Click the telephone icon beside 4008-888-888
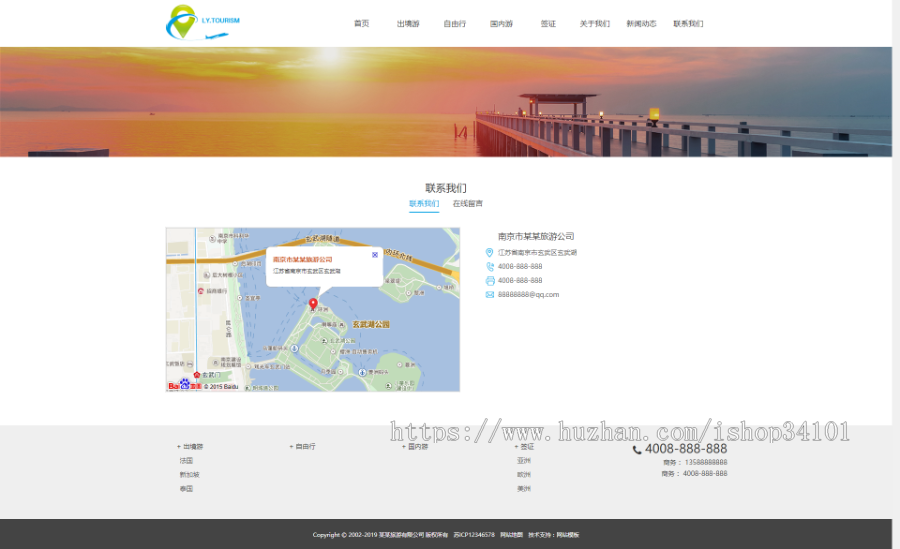Screen dimensions: 900x549 click(x=490, y=266)
